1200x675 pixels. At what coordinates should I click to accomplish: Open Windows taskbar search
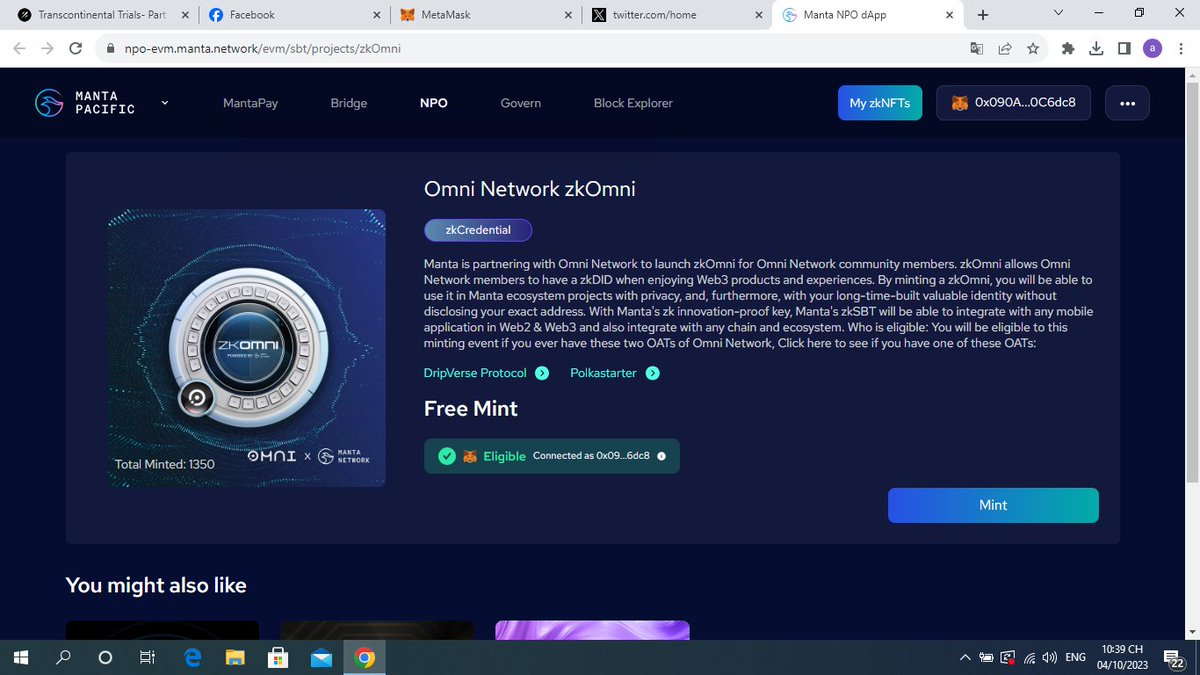click(63, 658)
